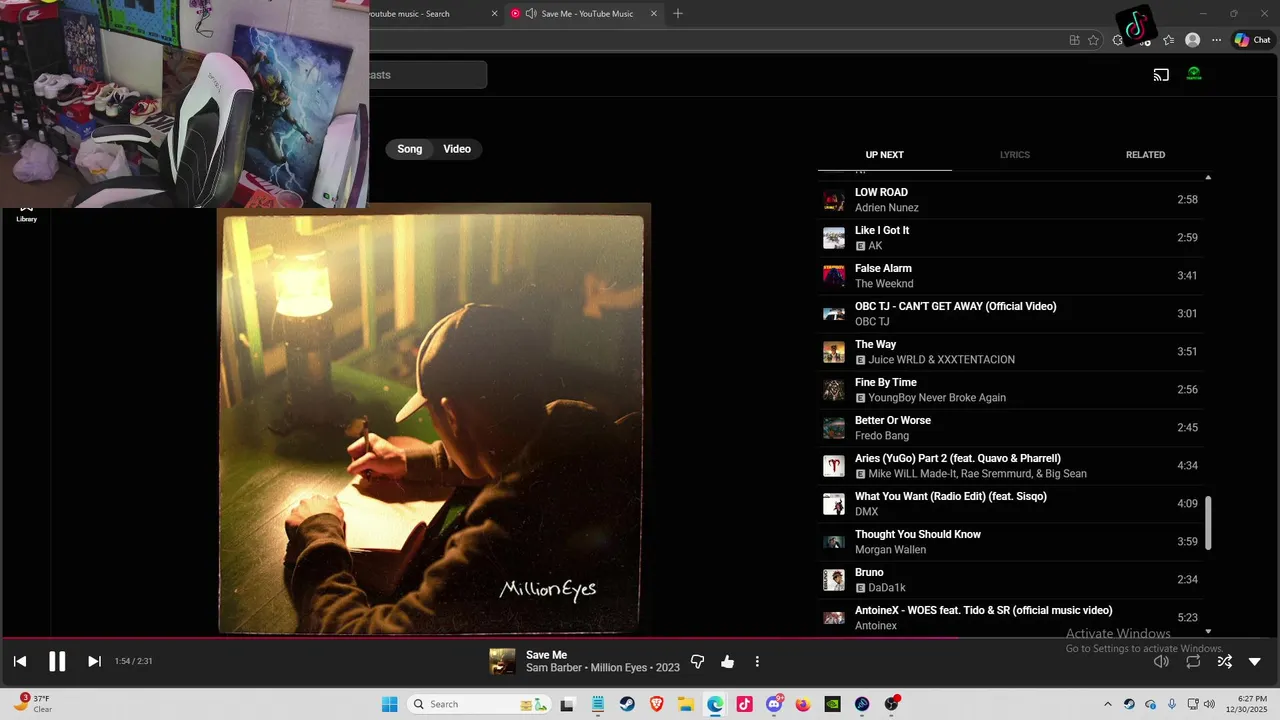Open Discord from the taskbar
This screenshot has height=720, width=1280.
[774, 704]
